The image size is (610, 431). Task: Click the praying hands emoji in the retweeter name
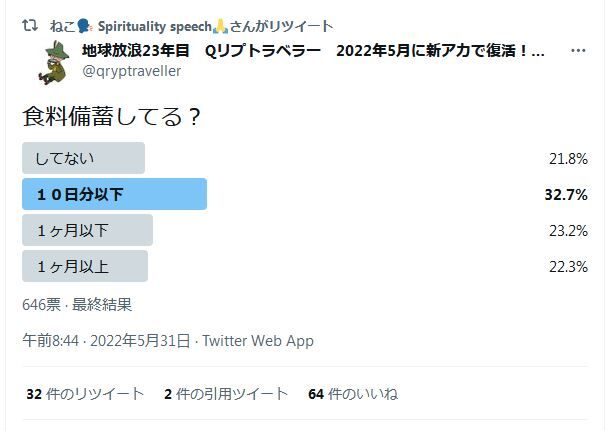pos(220,26)
